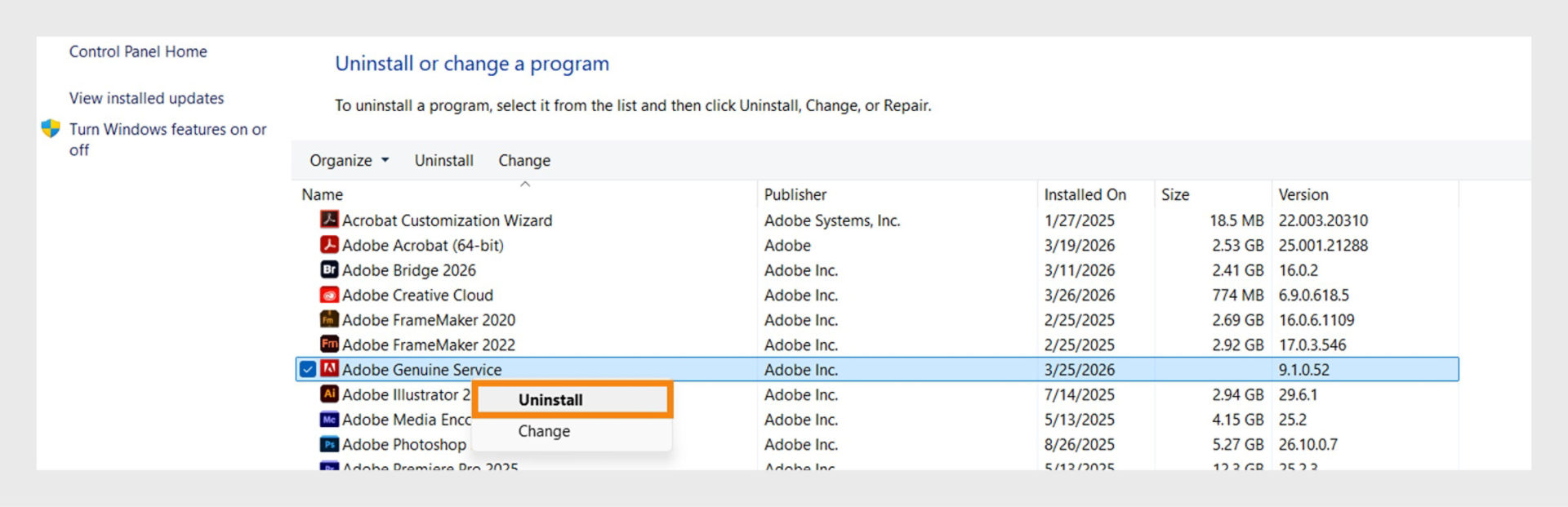Select Adobe Acrobat (64-bit) program name
Screen dimensions: 1568x507
(422, 245)
